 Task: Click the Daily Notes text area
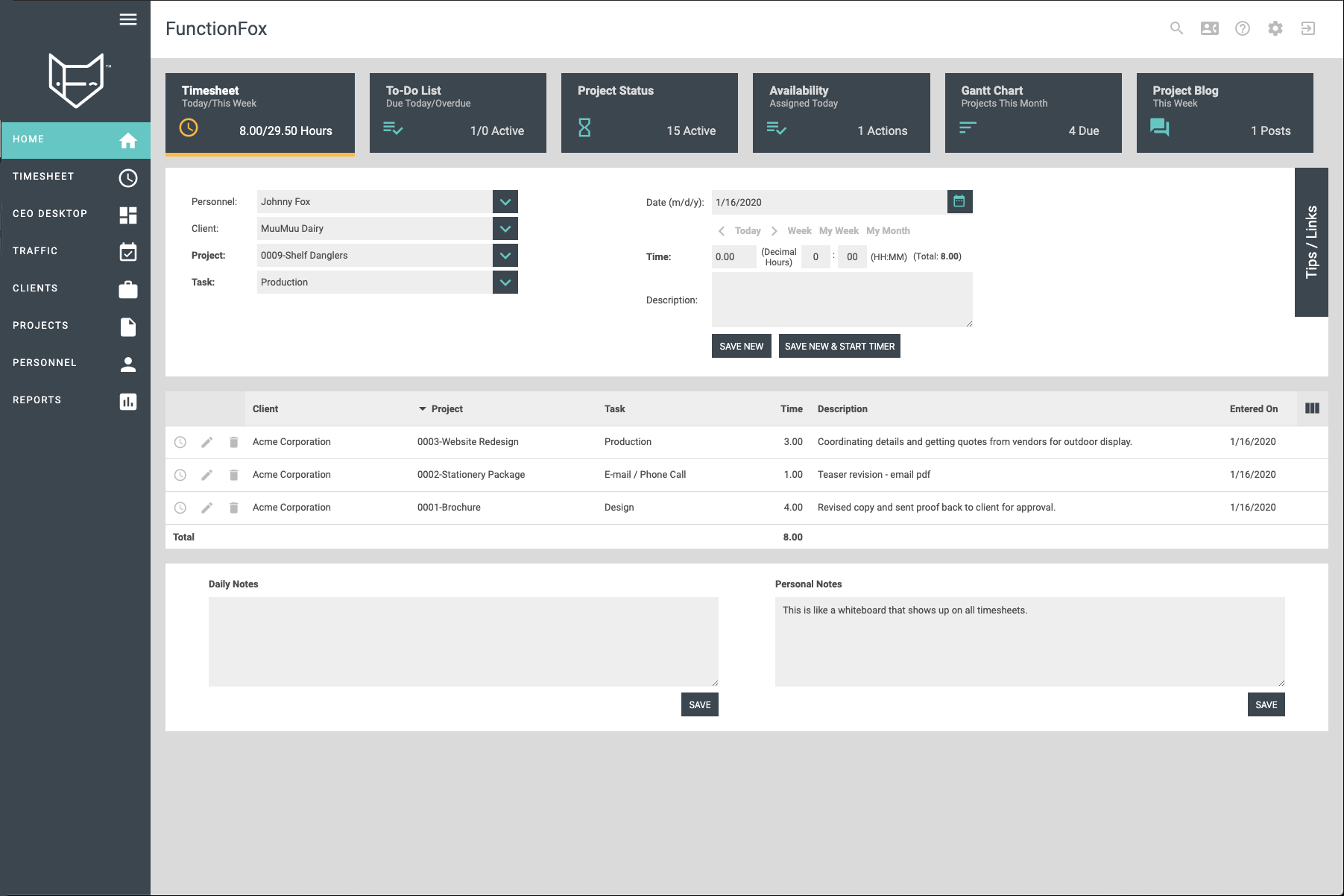[464, 642]
